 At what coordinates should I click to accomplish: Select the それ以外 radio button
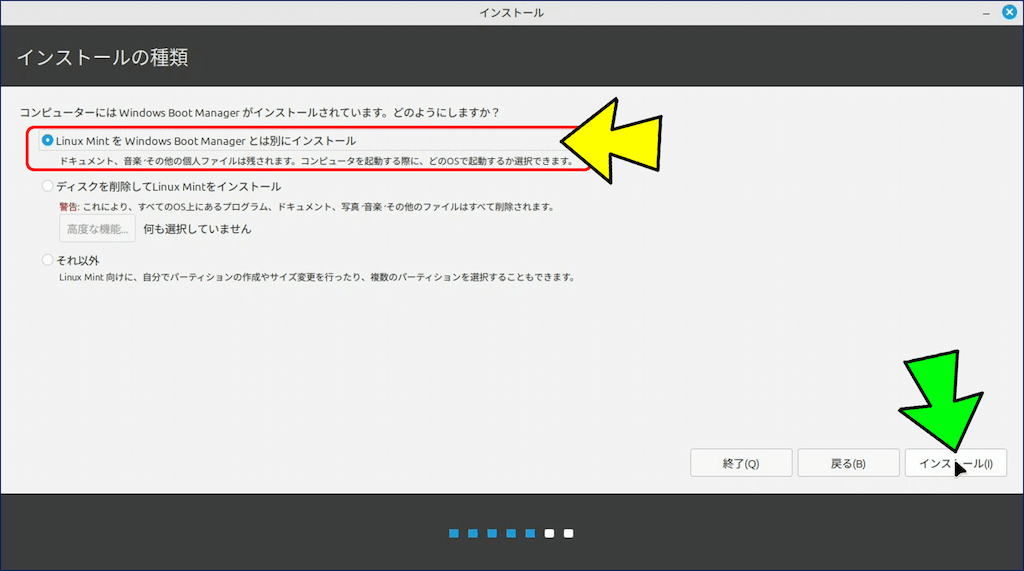pyautogui.click(x=48, y=260)
